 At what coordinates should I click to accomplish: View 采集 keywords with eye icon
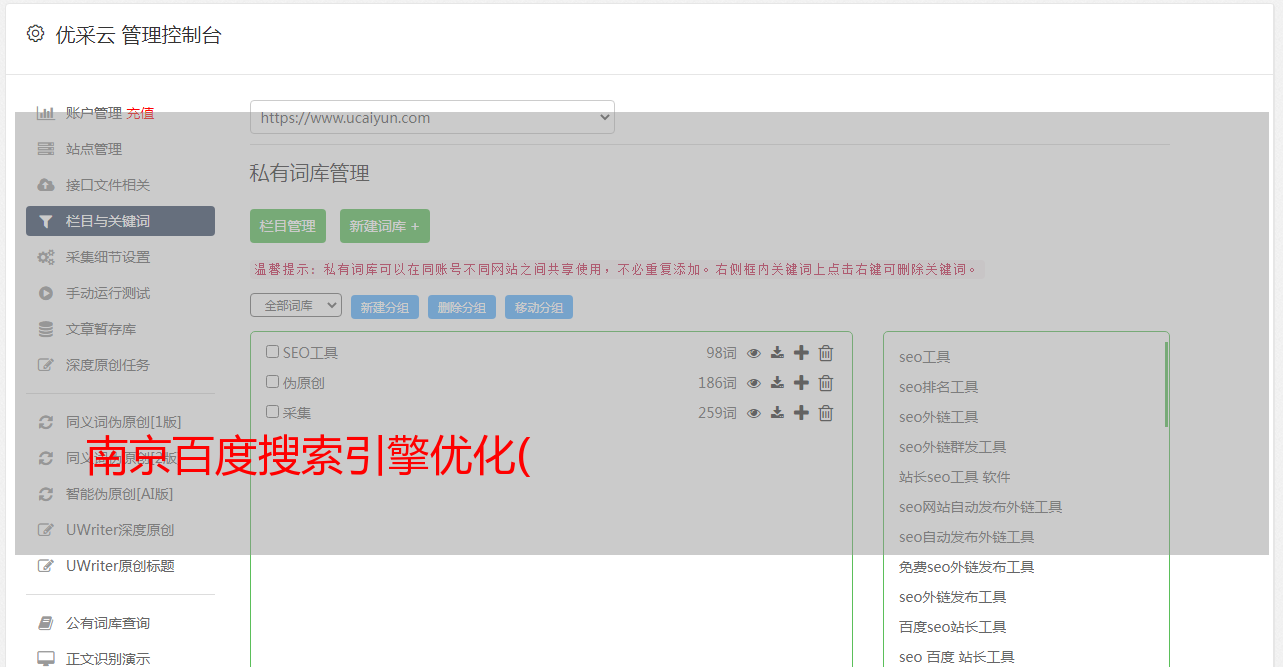[754, 413]
